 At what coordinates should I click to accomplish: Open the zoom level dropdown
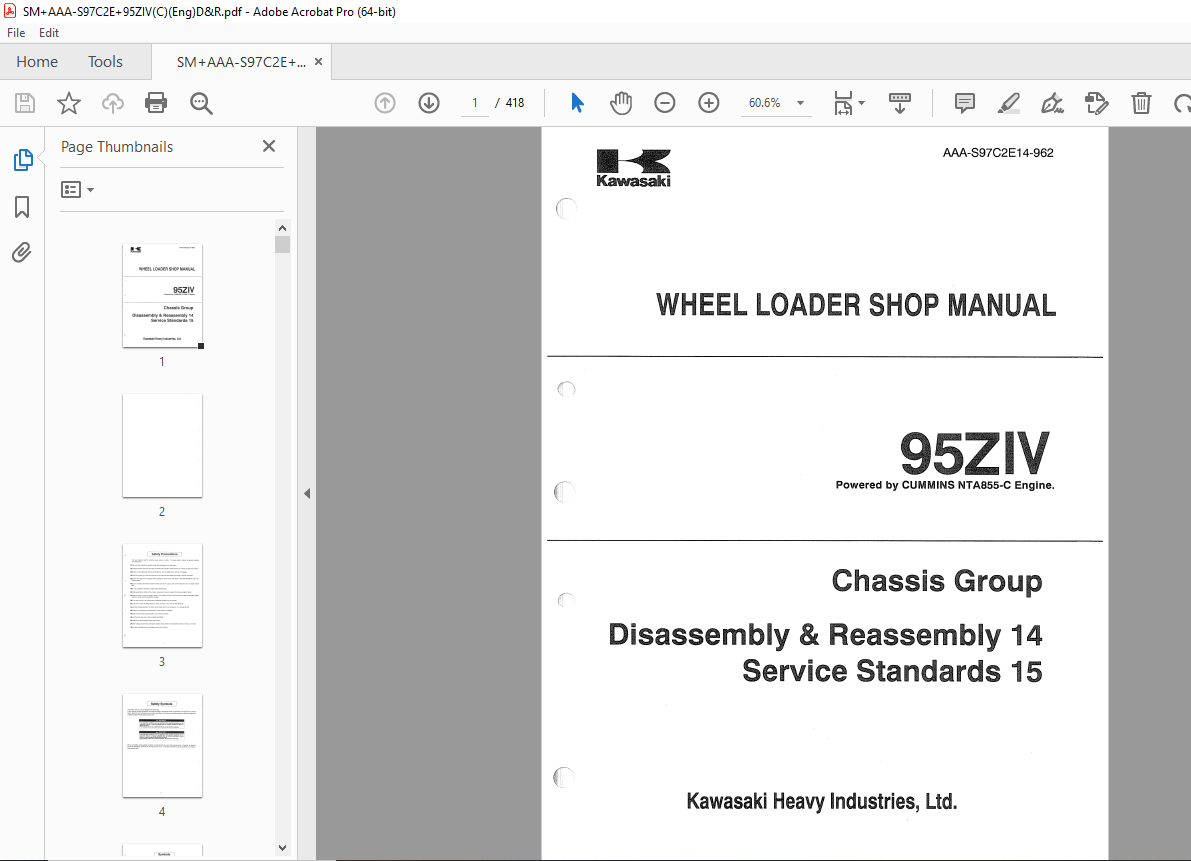point(800,103)
